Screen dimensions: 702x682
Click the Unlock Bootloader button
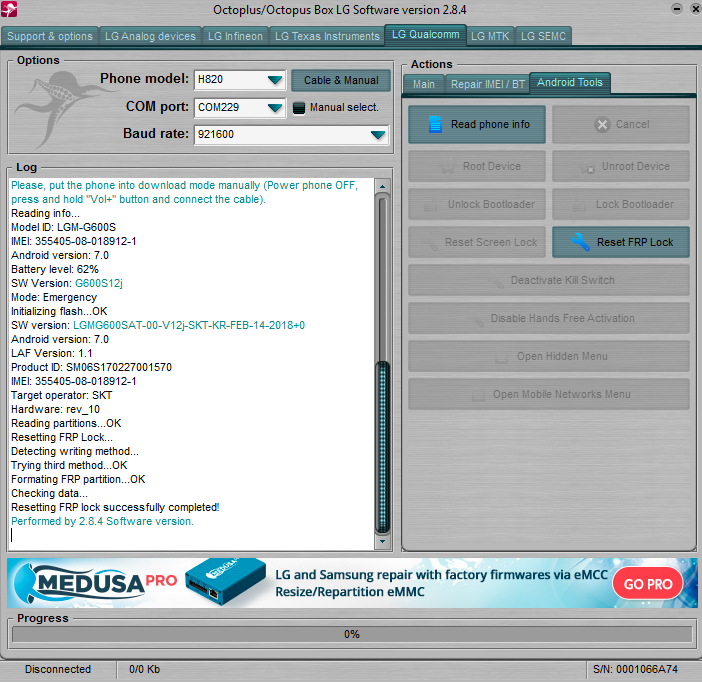[477, 204]
